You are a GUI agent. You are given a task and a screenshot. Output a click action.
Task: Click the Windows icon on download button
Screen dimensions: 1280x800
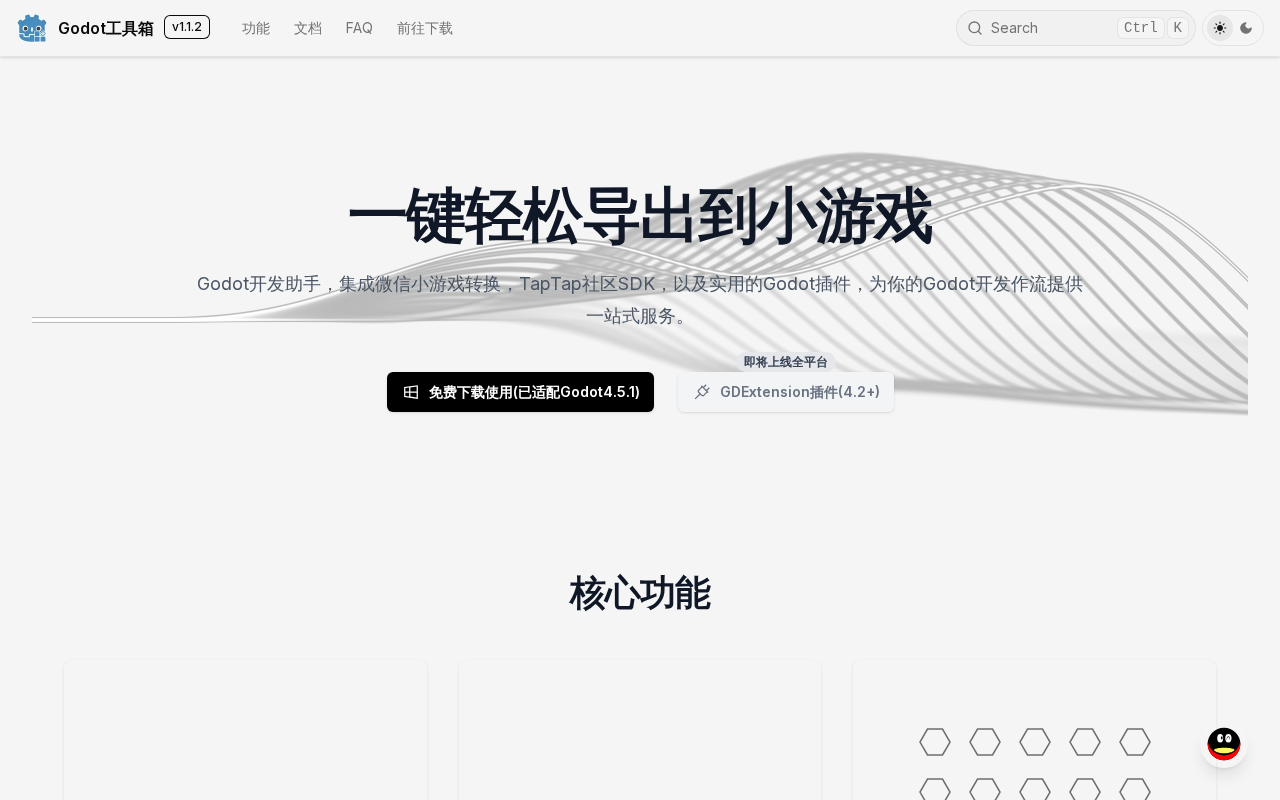pyautogui.click(x=411, y=392)
